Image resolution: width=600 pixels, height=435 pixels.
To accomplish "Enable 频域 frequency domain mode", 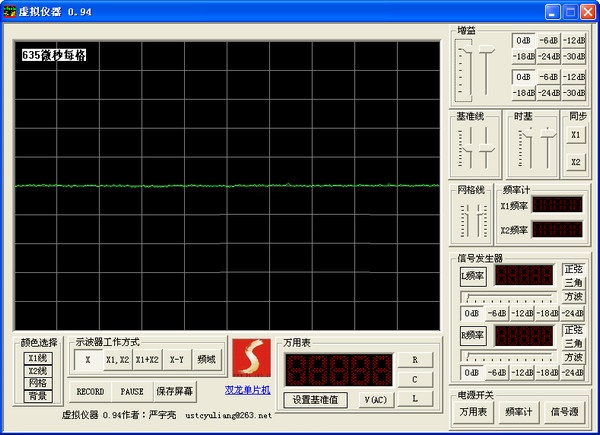I will pyautogui.click(x=206, y=360).
